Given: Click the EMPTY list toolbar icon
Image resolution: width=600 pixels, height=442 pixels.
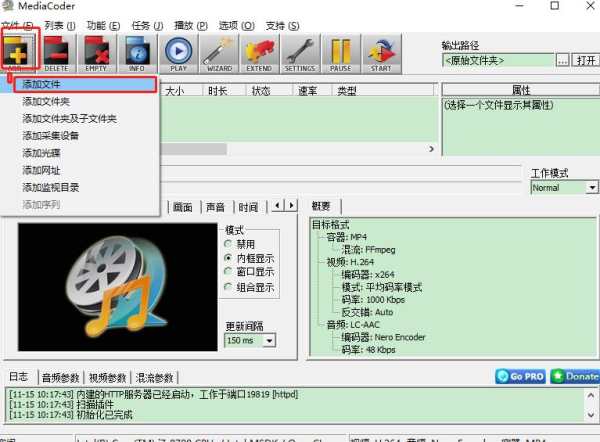Looking at the screenshot, I should coord(97,53).
